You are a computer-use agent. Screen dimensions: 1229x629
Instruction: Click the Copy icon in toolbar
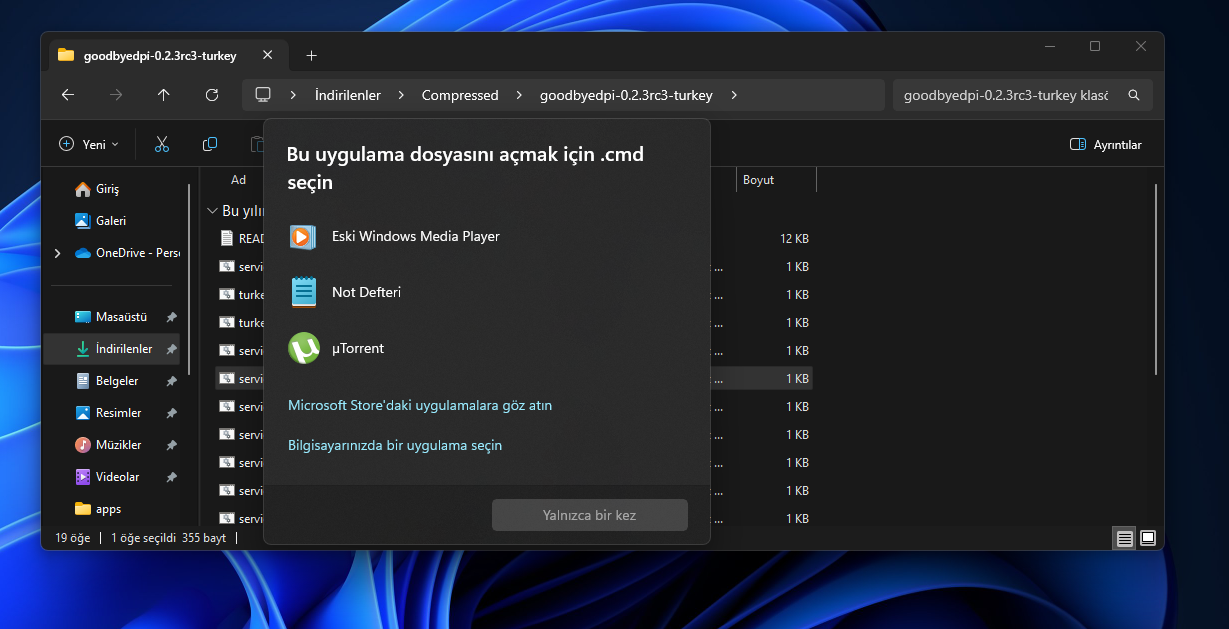pos(210,144)
